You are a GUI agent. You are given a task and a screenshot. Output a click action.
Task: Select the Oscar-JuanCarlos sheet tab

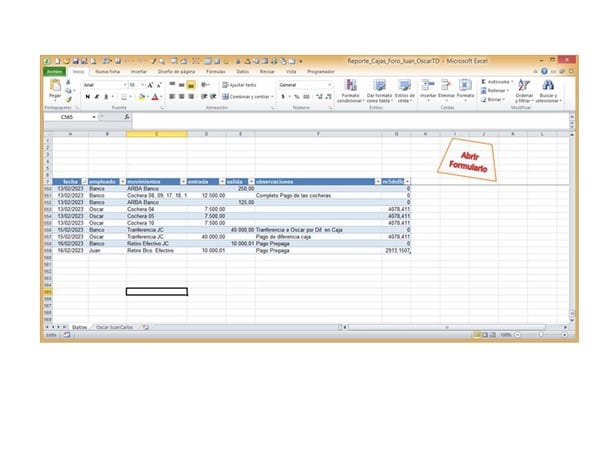[x=114, y=327]
